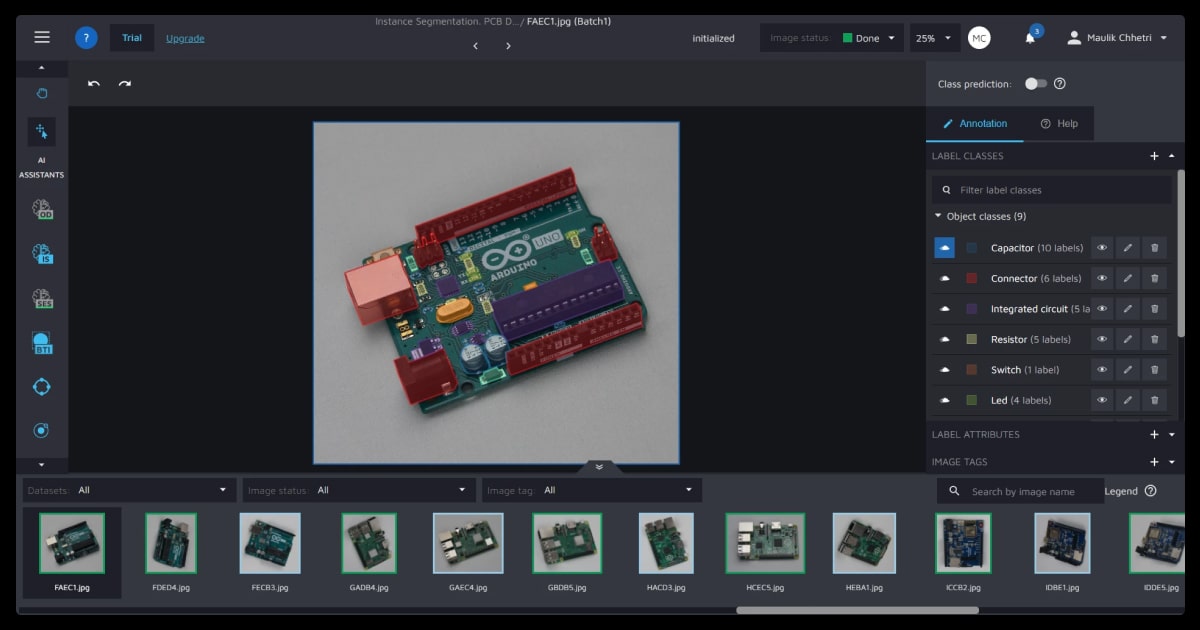
Task: Click the blue help question mark icon
Action: point(86,38)
